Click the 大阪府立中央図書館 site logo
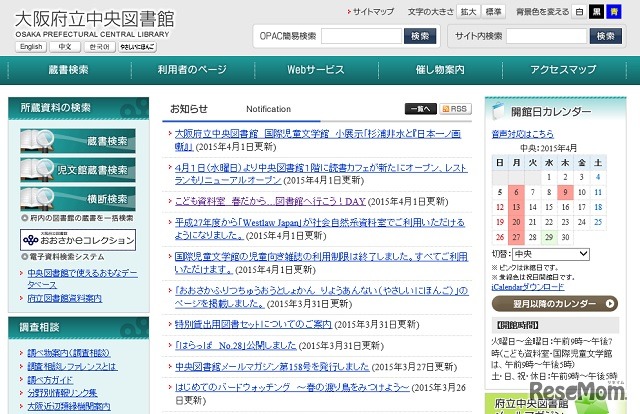Viewport: 640px width, 414px height. [x=95, y=23]
